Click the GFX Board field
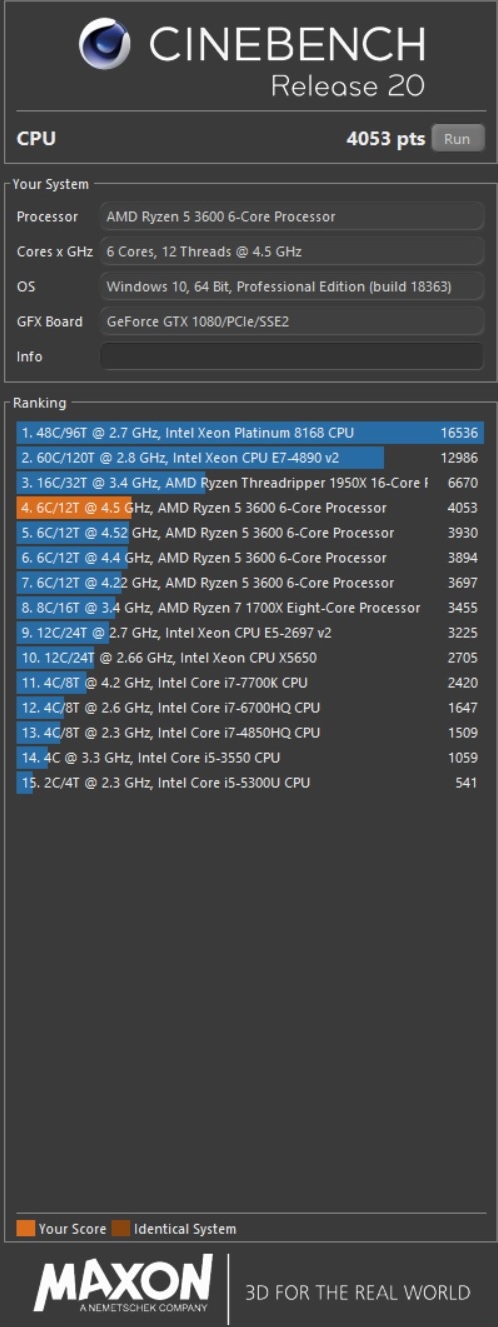498x1327 pixels. point(292,321)
